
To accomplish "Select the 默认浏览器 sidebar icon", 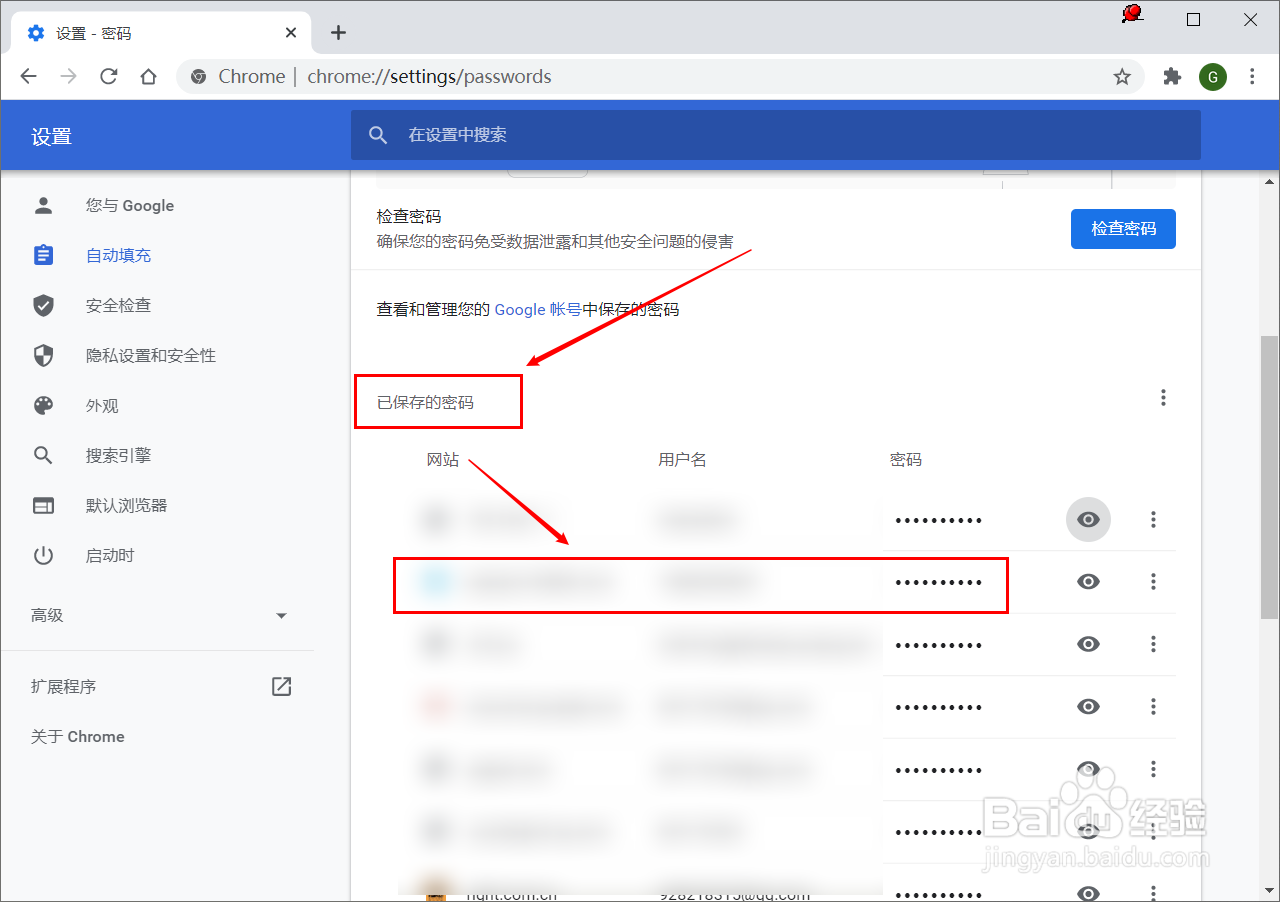I will pyautogui.click(x=44, y=505).
